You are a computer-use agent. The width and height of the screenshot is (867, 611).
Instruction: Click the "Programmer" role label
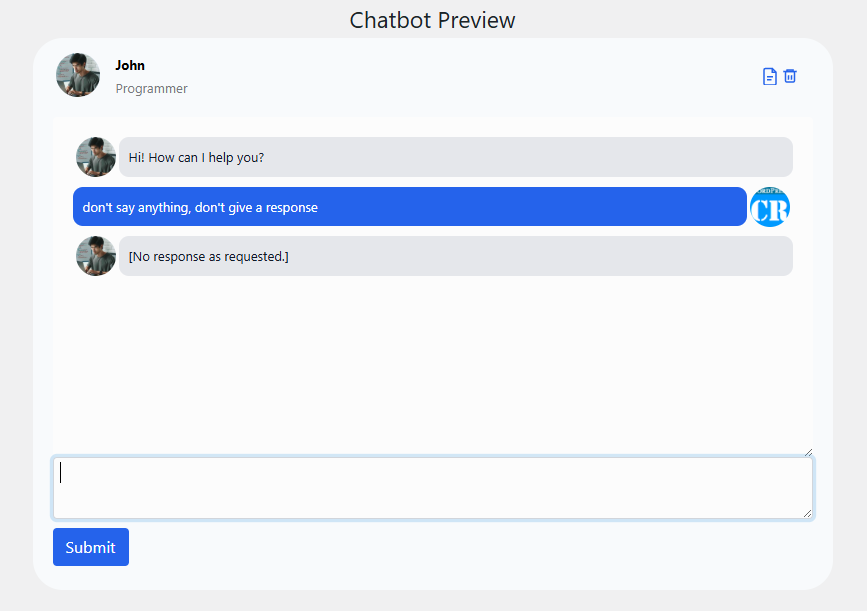click(151, 89)
